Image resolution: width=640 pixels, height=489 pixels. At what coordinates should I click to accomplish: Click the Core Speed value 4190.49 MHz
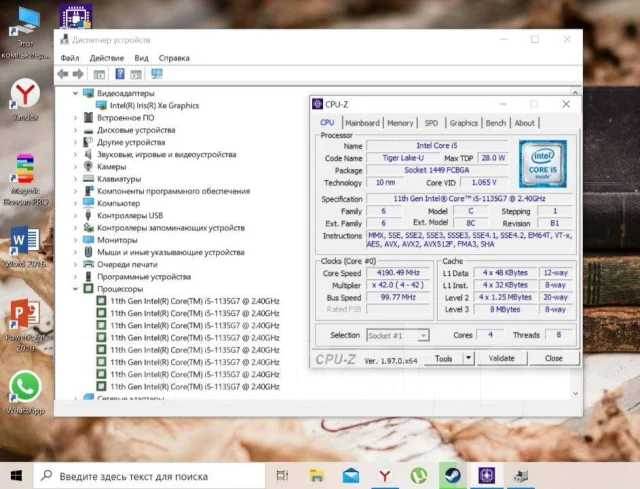coord(398,273)
